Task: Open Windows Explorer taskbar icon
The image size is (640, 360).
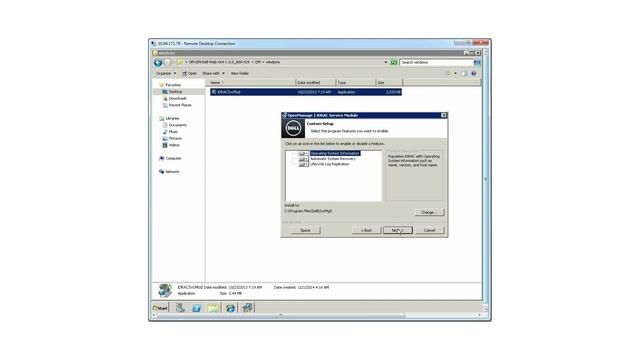Action: 213,308
